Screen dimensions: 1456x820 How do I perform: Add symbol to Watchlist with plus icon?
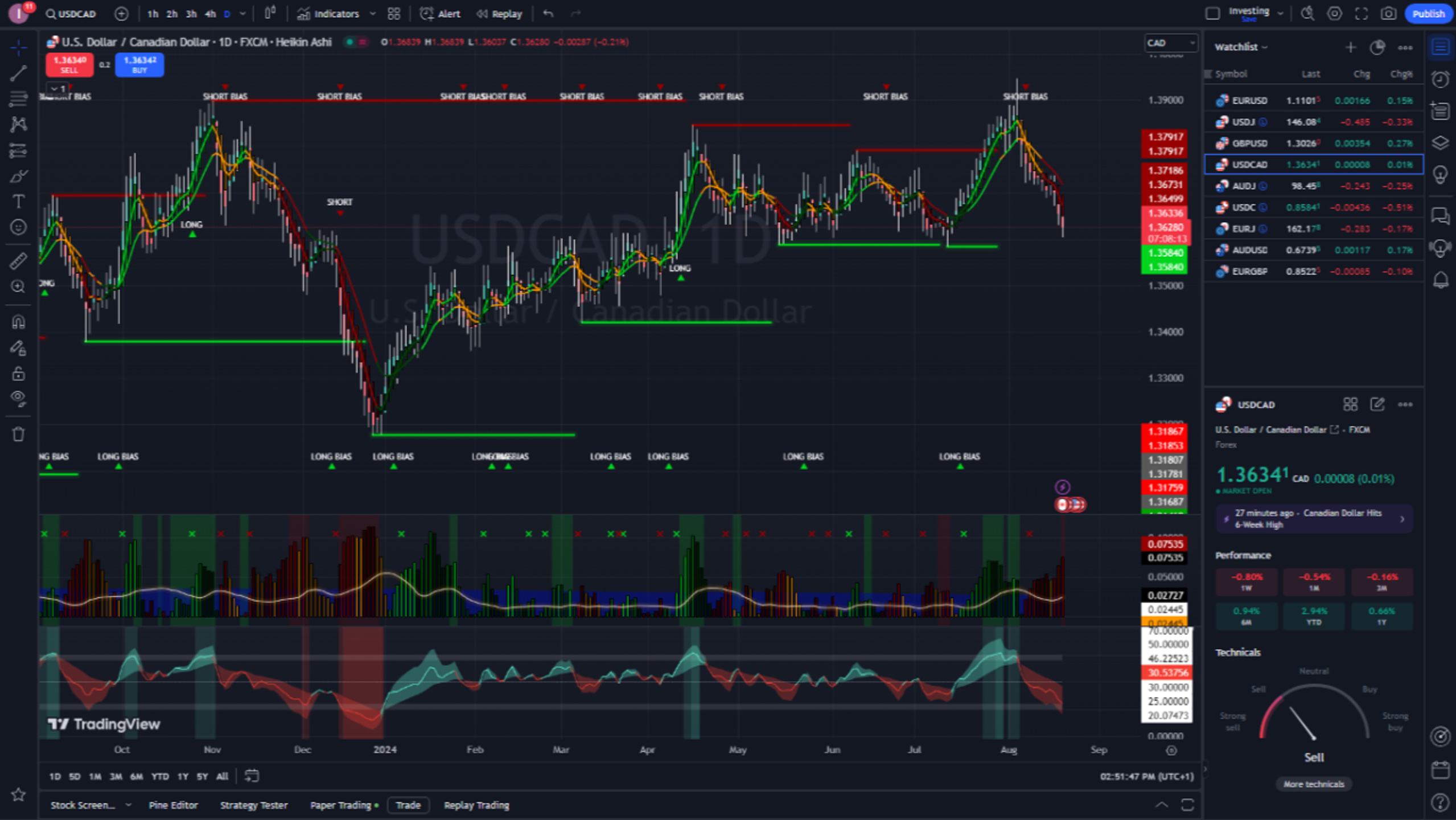(x=1350, y=47)
